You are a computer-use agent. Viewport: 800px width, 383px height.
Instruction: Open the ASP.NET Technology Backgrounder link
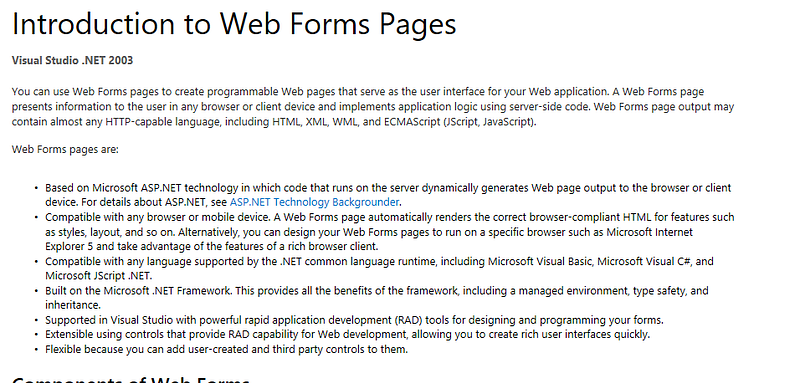(x=314, y=202)
